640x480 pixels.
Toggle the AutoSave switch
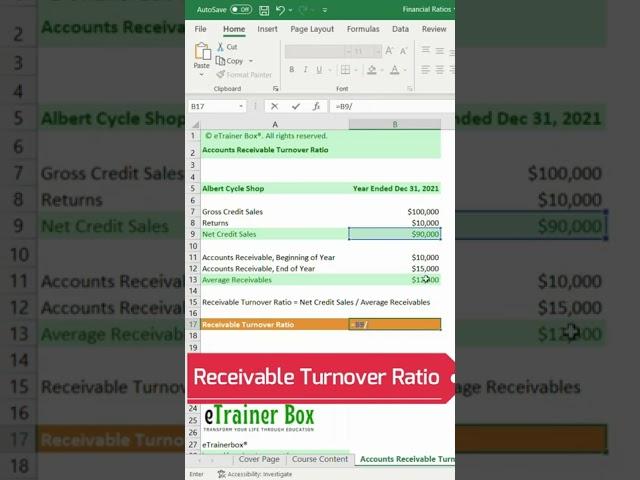point(241,9)
